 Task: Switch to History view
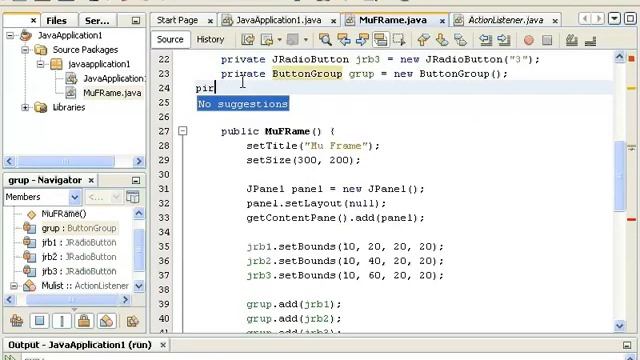[x=210, y=40]
